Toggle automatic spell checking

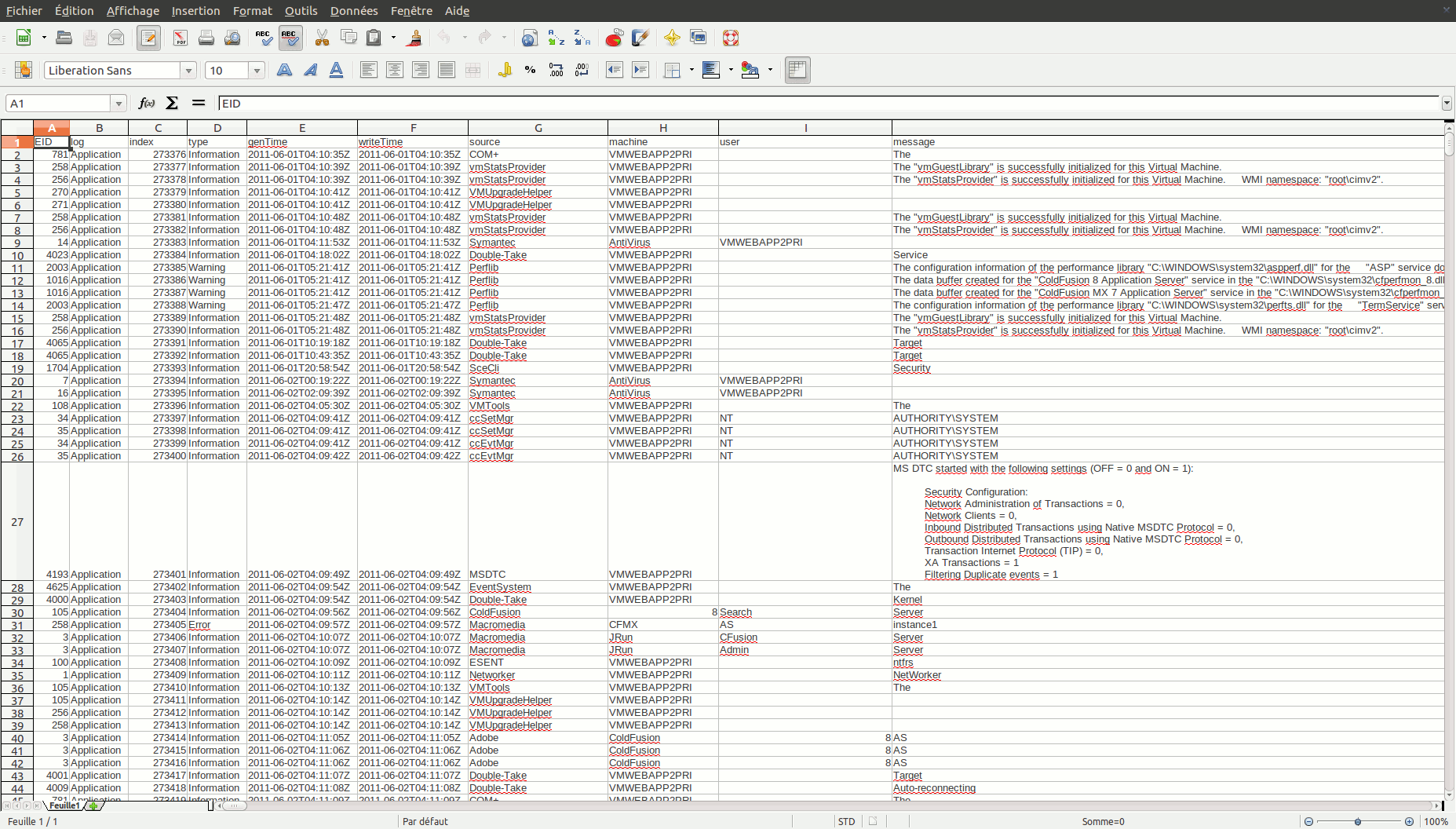tap(290, 38)
